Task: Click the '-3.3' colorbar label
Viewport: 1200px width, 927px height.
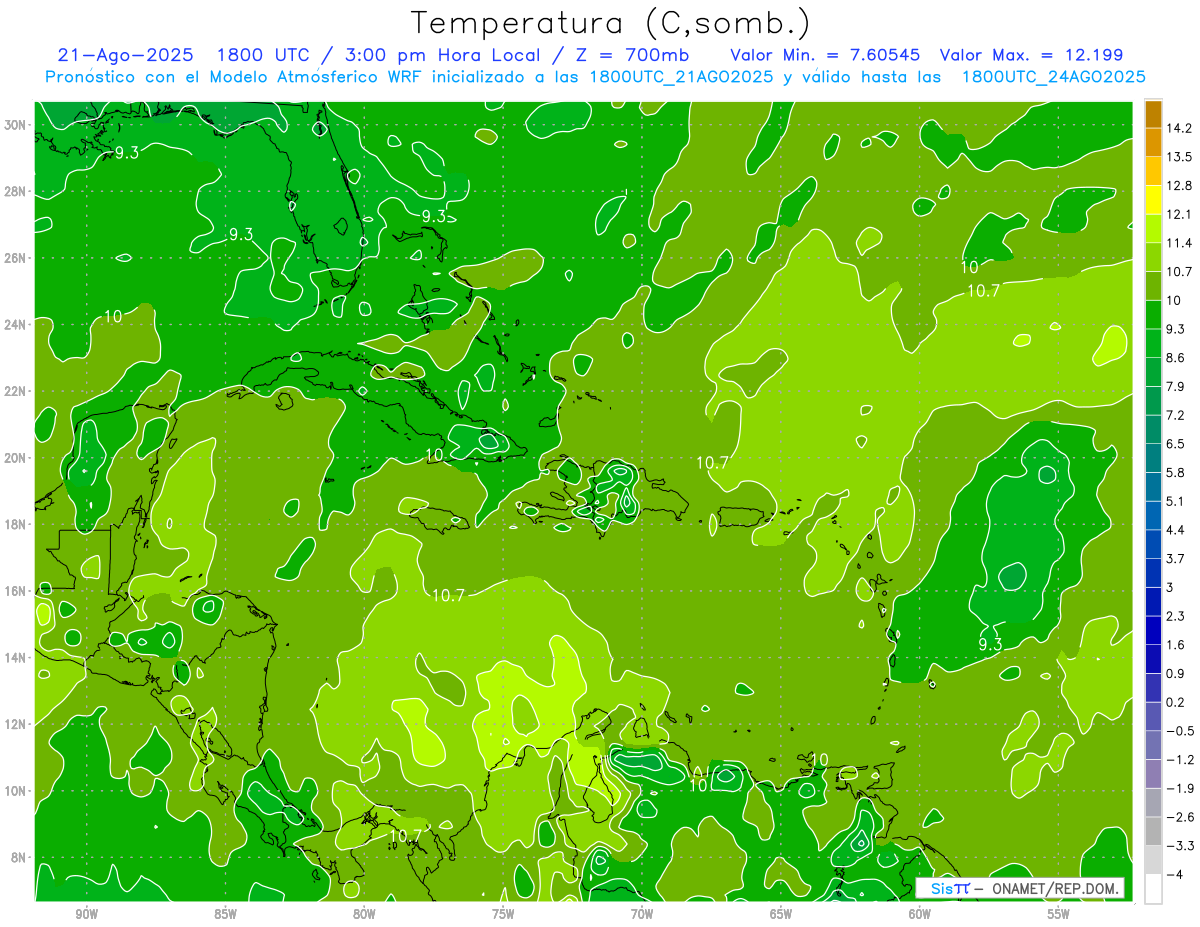Action: click(1180, 846)
